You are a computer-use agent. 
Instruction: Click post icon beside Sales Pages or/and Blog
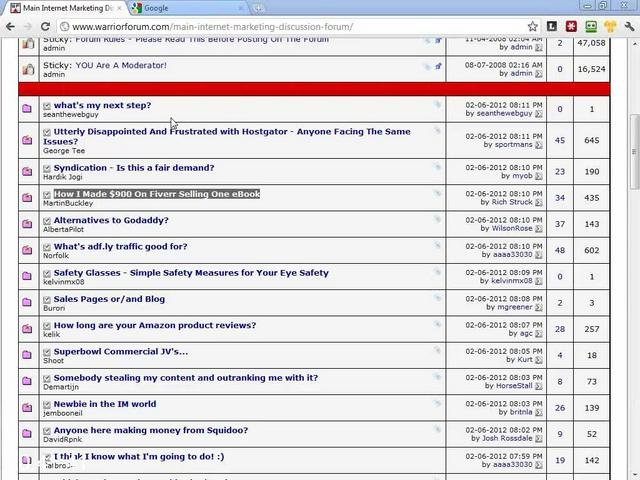(x=47, y=300)
